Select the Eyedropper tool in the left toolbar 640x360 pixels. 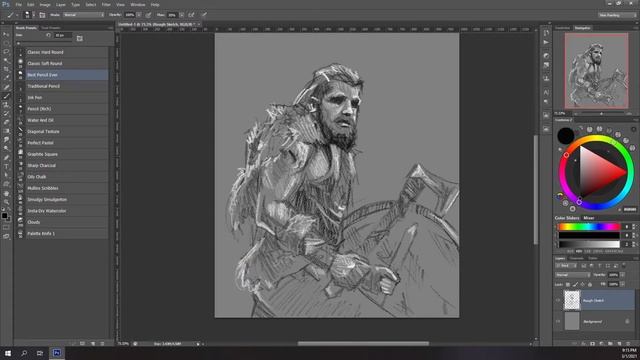pos(6,78)
